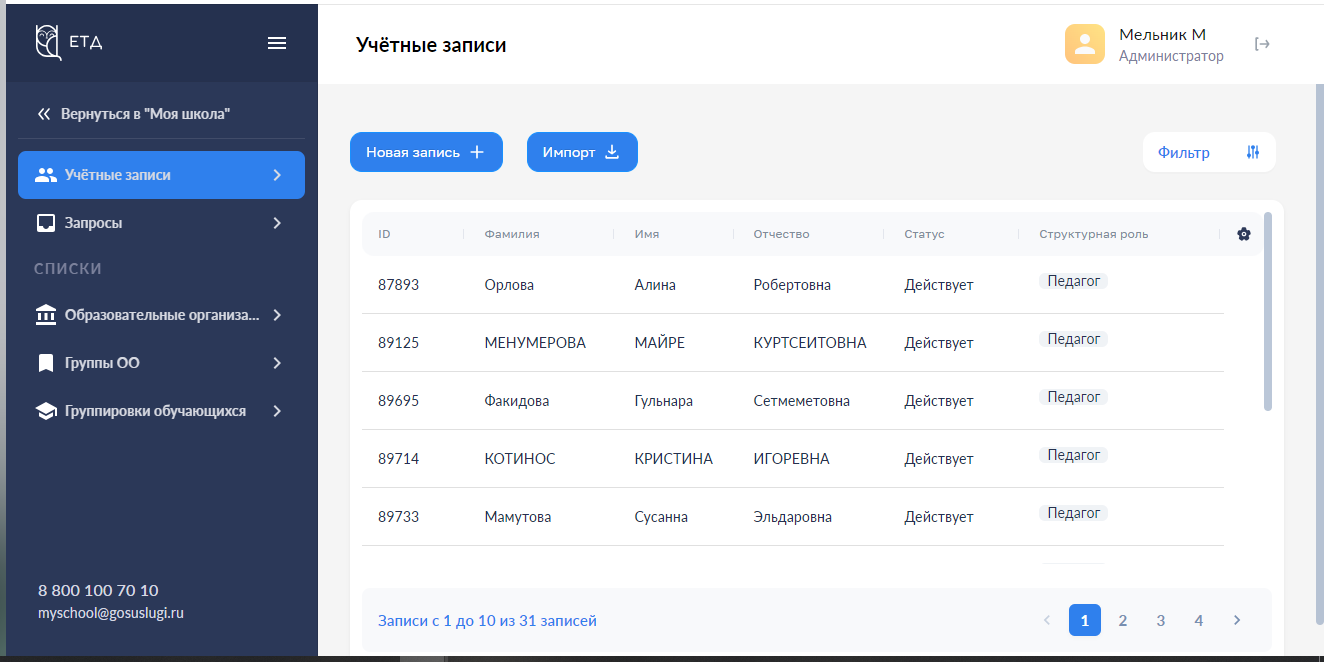Click the filter sliders icon
The width and height of the screenshot is (1324, 662).
pos(1253,153)
